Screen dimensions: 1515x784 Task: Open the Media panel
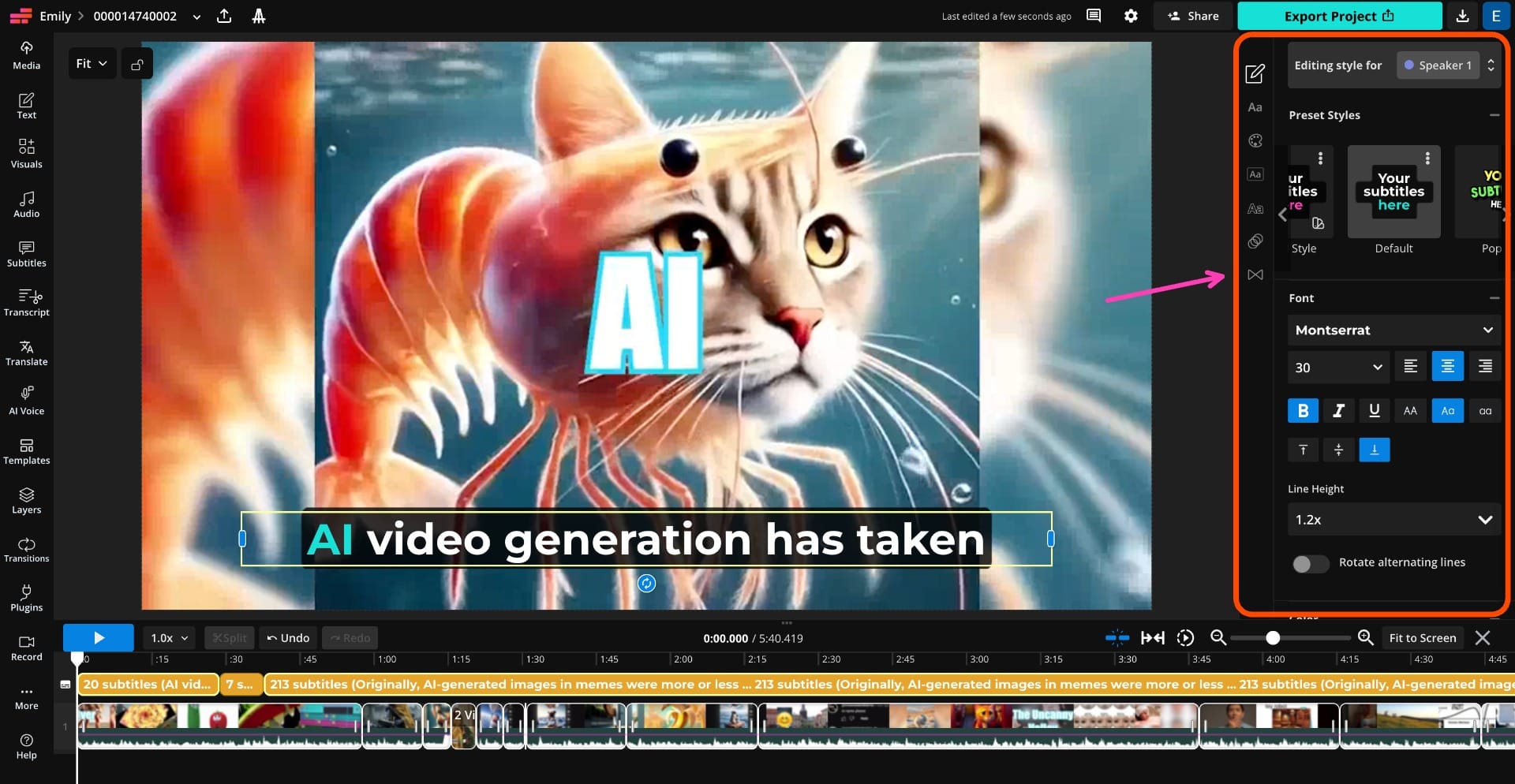tap(26, 56)
